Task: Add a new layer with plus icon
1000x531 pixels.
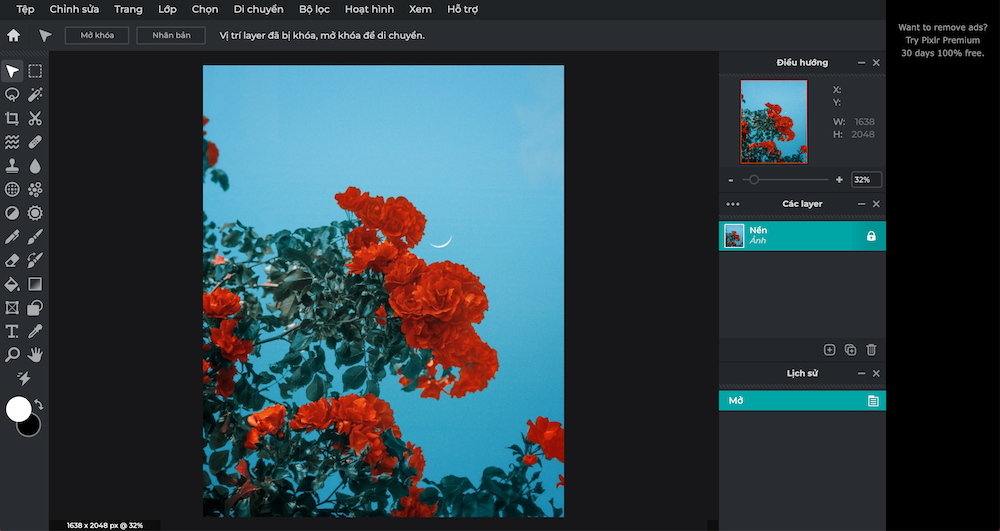Action: pyautogui.click(x=829, y=349)
